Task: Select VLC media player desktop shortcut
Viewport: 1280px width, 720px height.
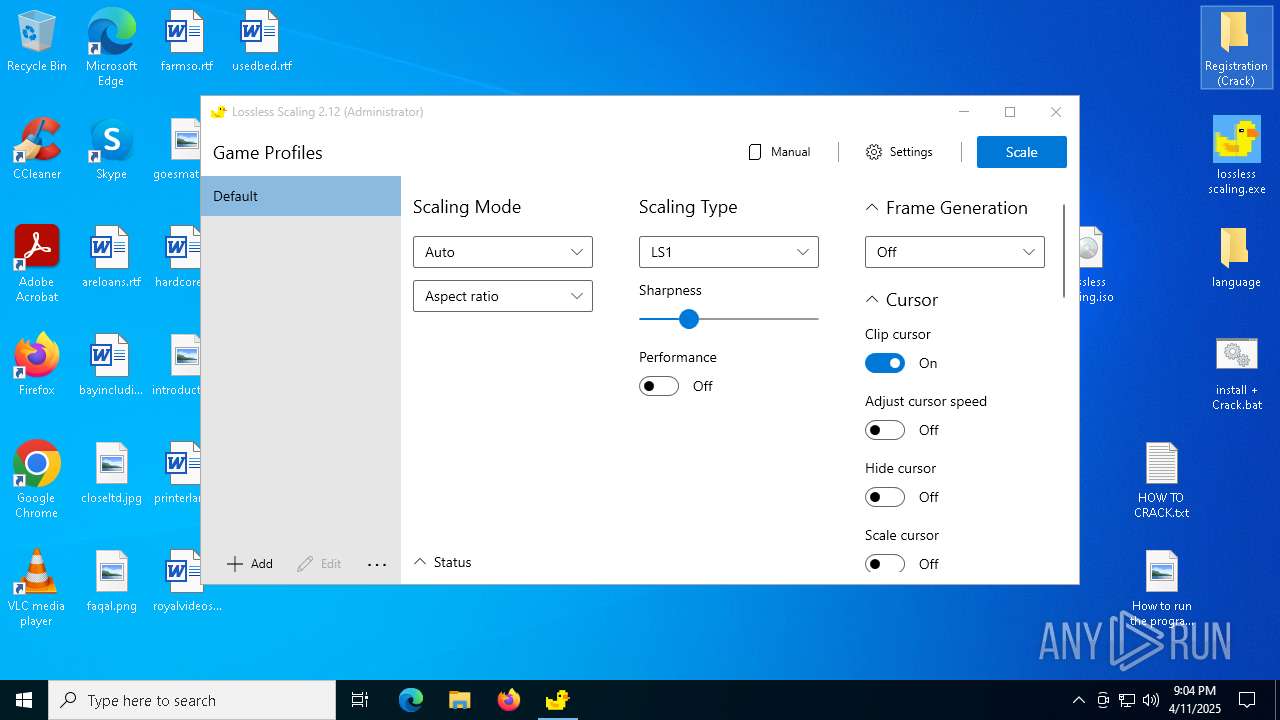Action: tap(37, 587)
